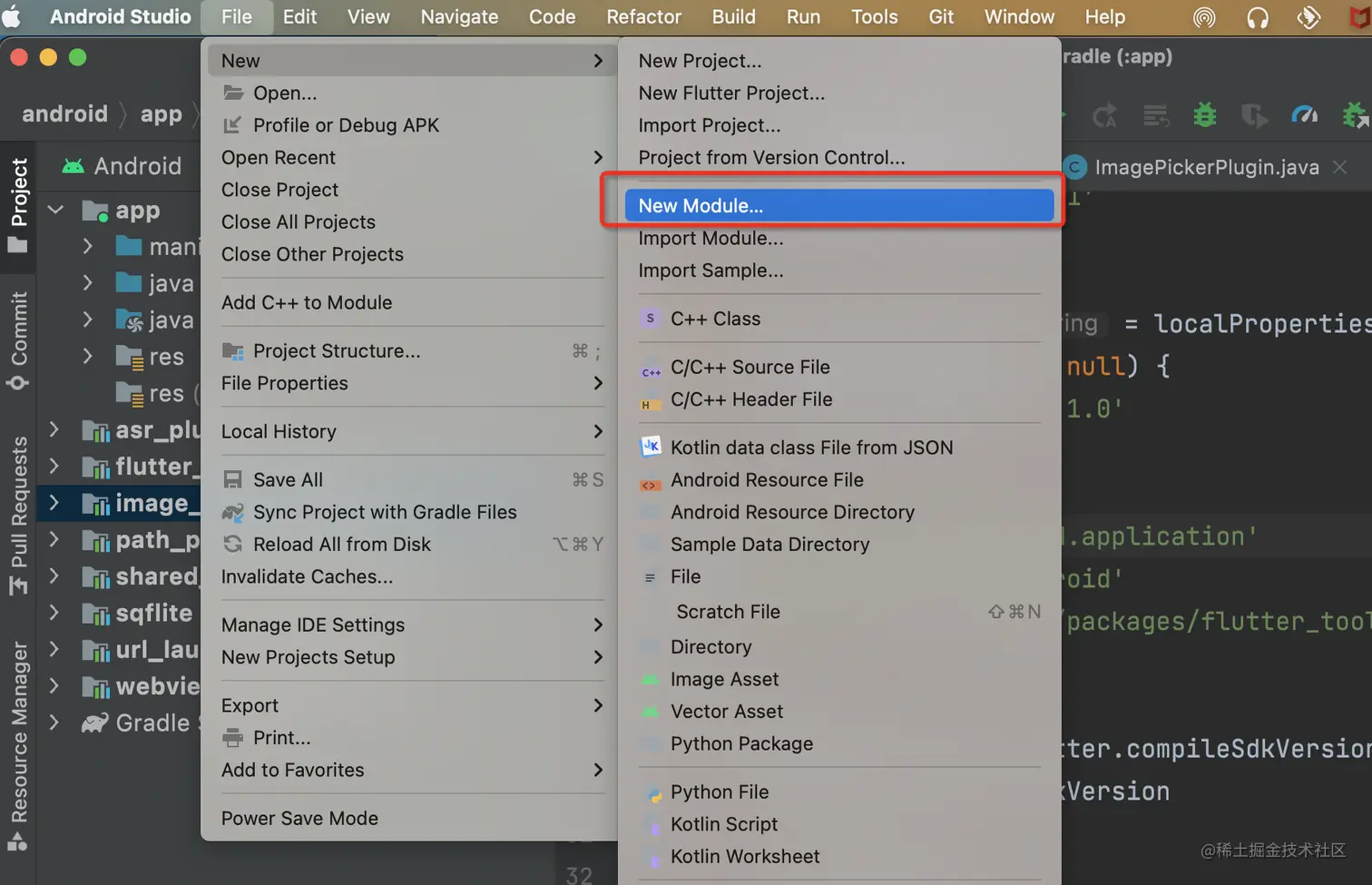Image resolution: width=1372 pixels, height=885 pixels.
Task: Click Invalidate Caches... item
Action: 410,576
